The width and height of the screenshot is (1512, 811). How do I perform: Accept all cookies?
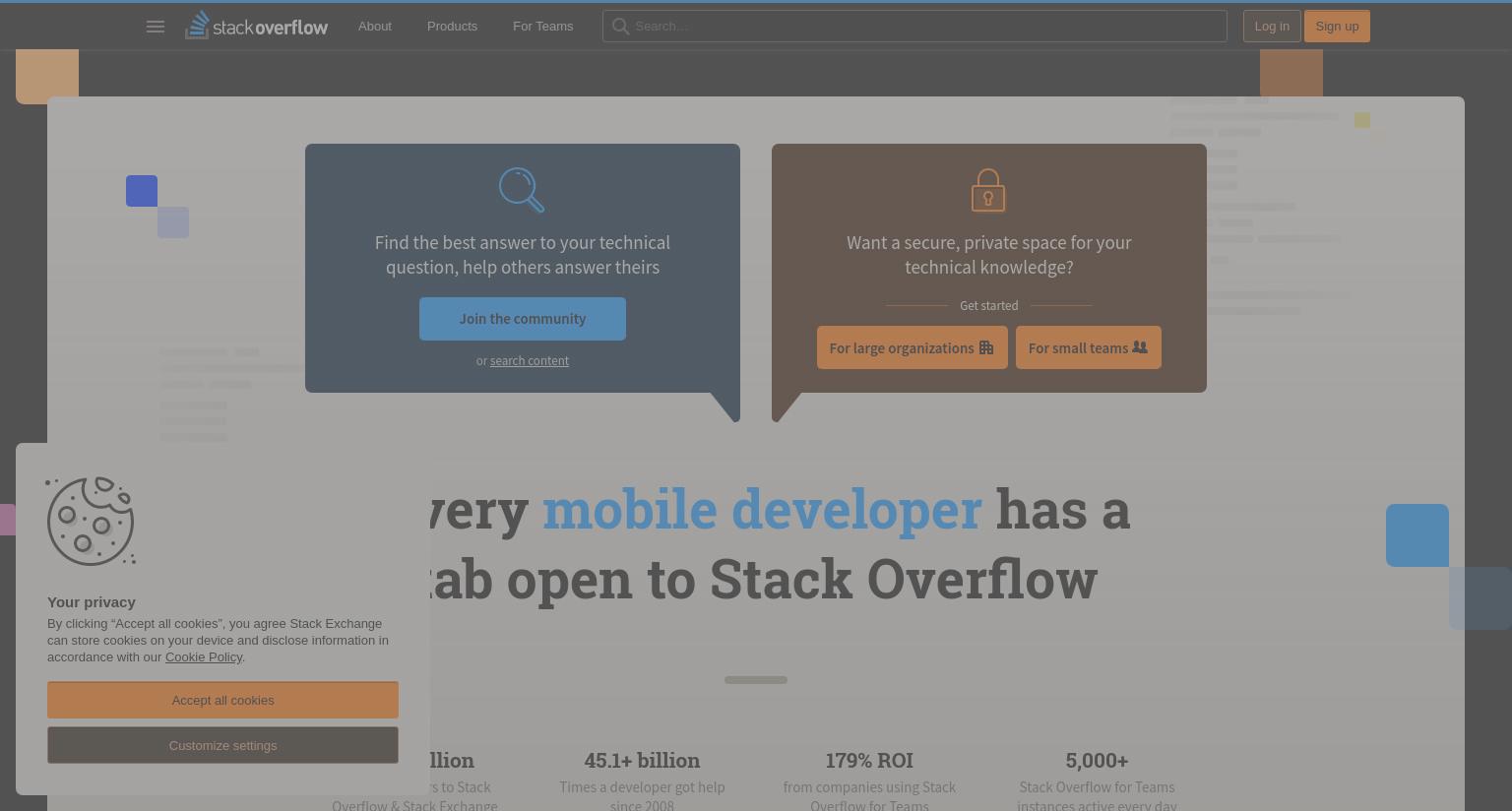(x=222, y=700)
